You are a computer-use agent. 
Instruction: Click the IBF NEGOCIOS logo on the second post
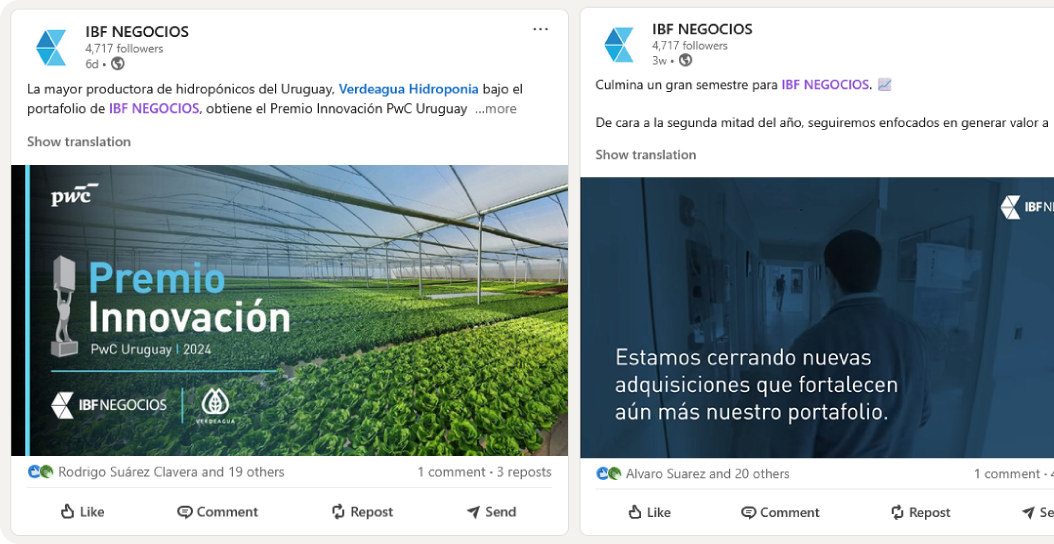coord(618,44)
